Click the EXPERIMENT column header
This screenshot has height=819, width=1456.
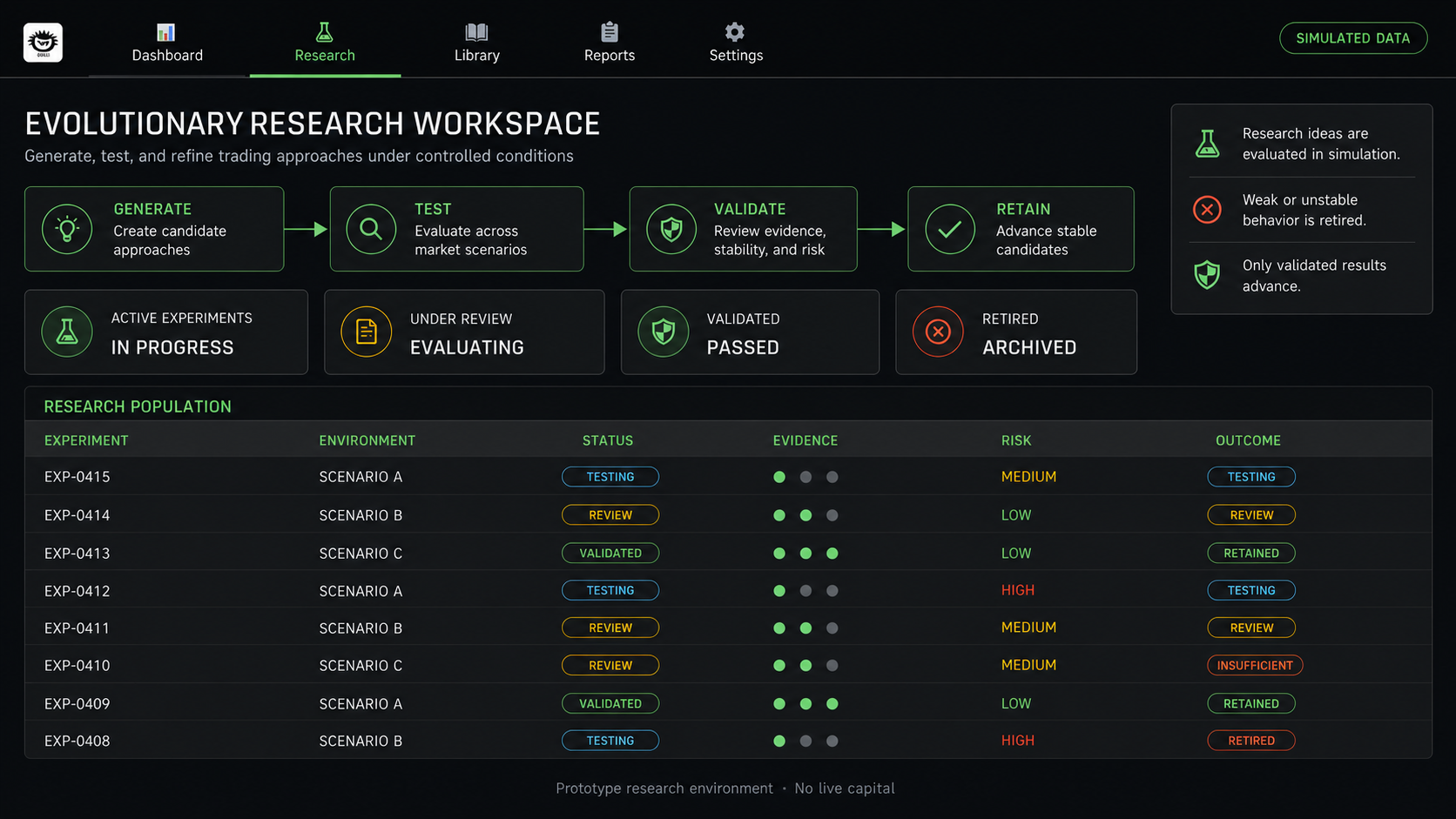click(x=86, y=440)
